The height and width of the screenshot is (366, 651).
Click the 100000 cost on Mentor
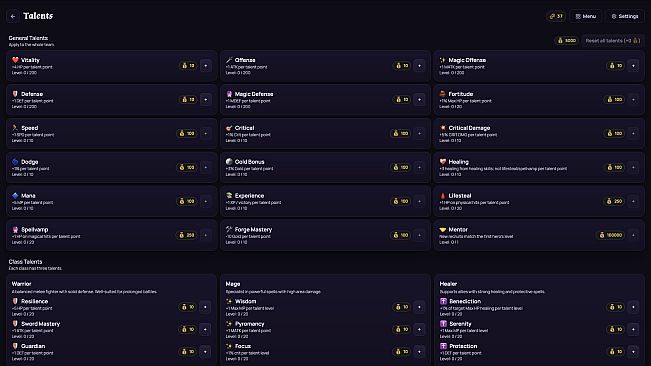click(610, 235)
